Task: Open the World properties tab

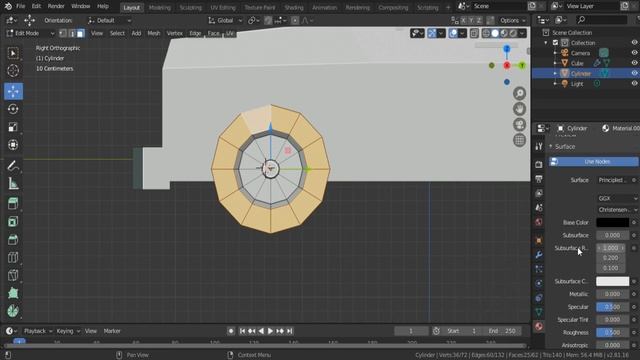Action: pyautogui.click(x=539, y=222)
